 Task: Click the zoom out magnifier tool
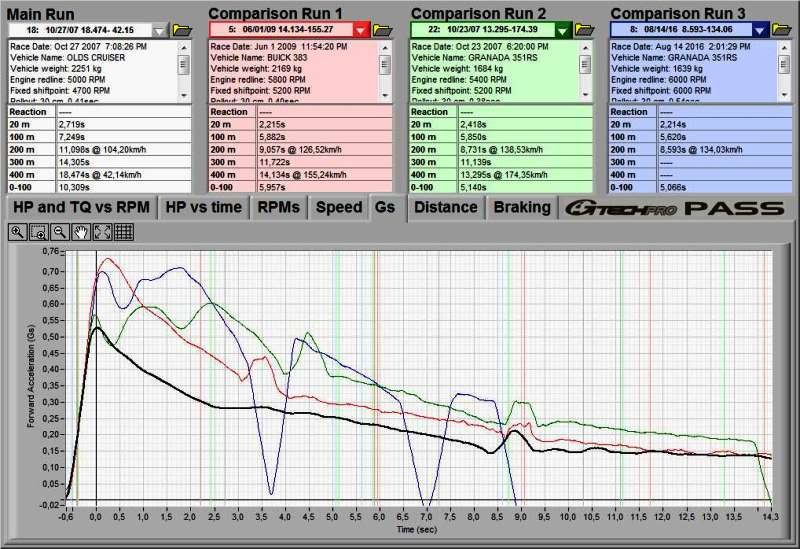coord(60,231)
